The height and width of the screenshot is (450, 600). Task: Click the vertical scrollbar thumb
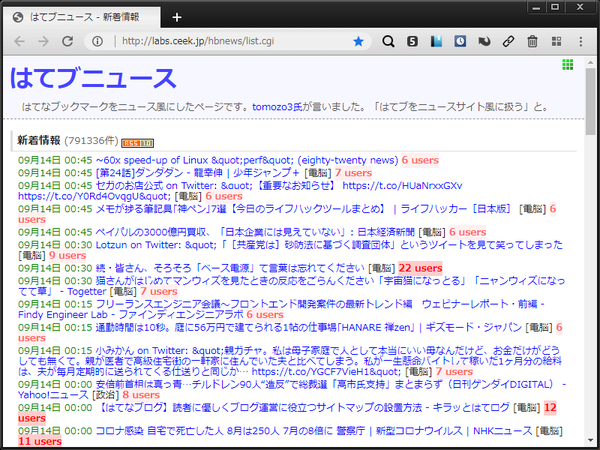[x=590, y=102]
